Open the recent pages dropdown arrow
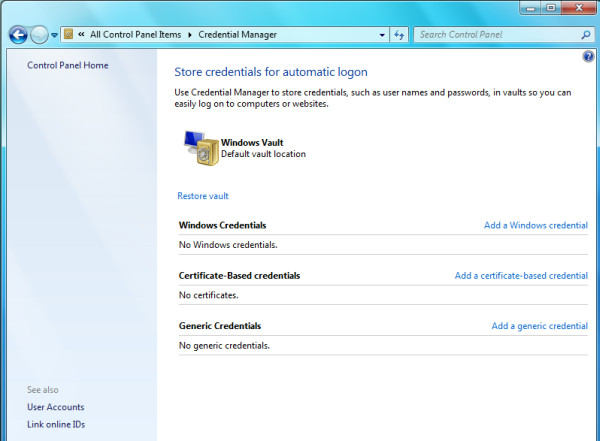 coord(54,35)
